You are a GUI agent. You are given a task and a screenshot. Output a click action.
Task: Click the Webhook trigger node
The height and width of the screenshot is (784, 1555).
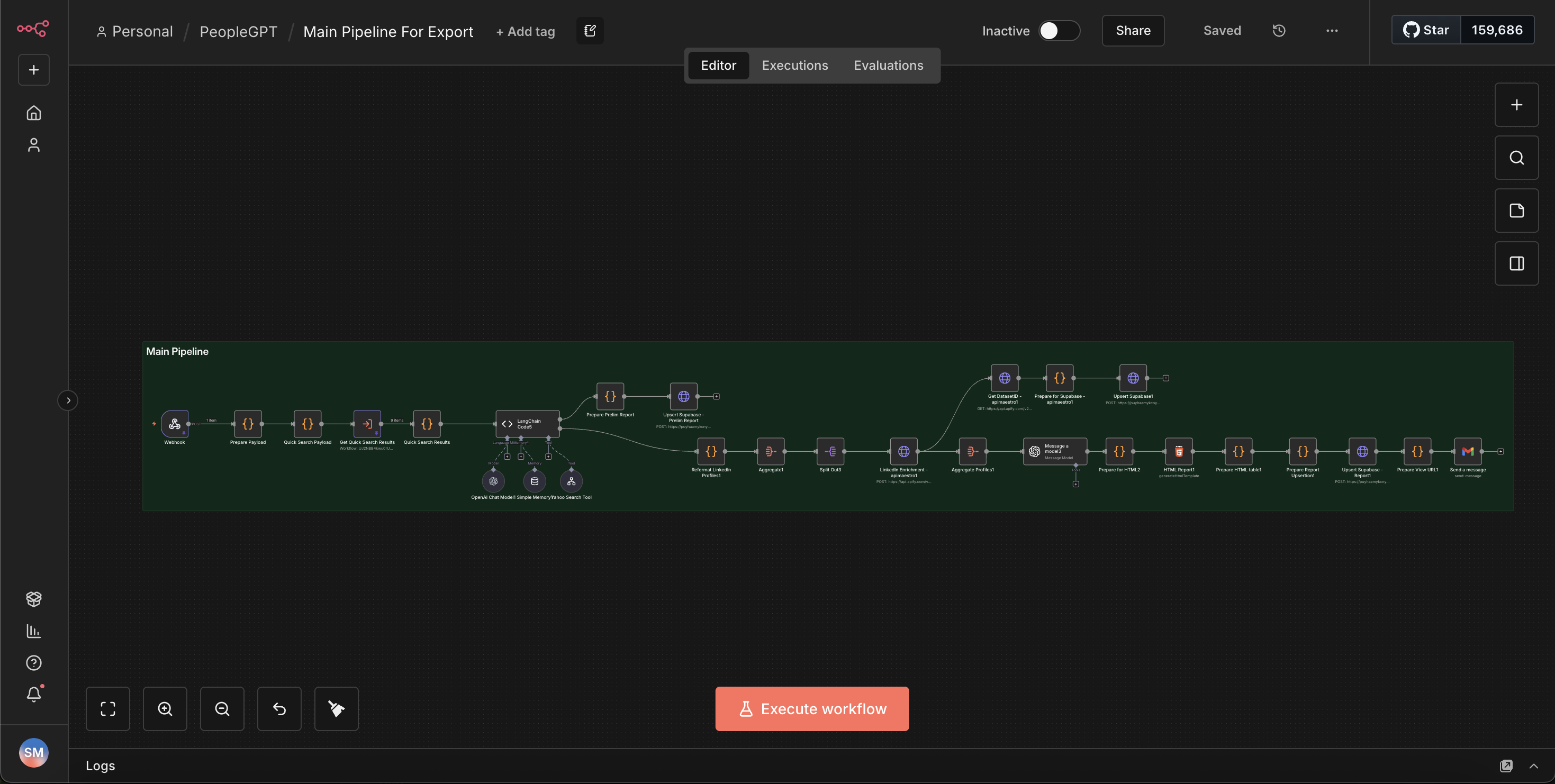(175, 424)
